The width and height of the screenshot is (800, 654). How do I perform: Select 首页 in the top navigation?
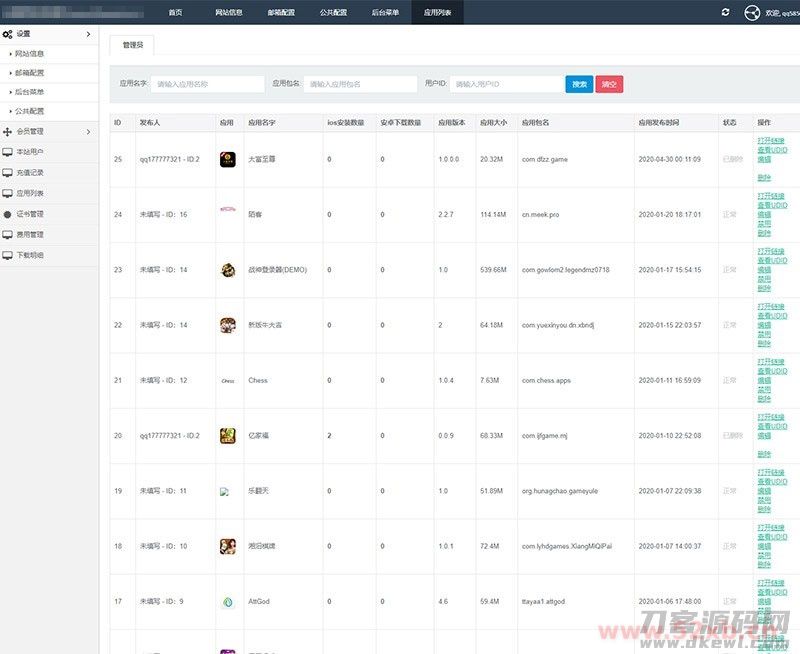pyautogui.click(x=175, y=12)
